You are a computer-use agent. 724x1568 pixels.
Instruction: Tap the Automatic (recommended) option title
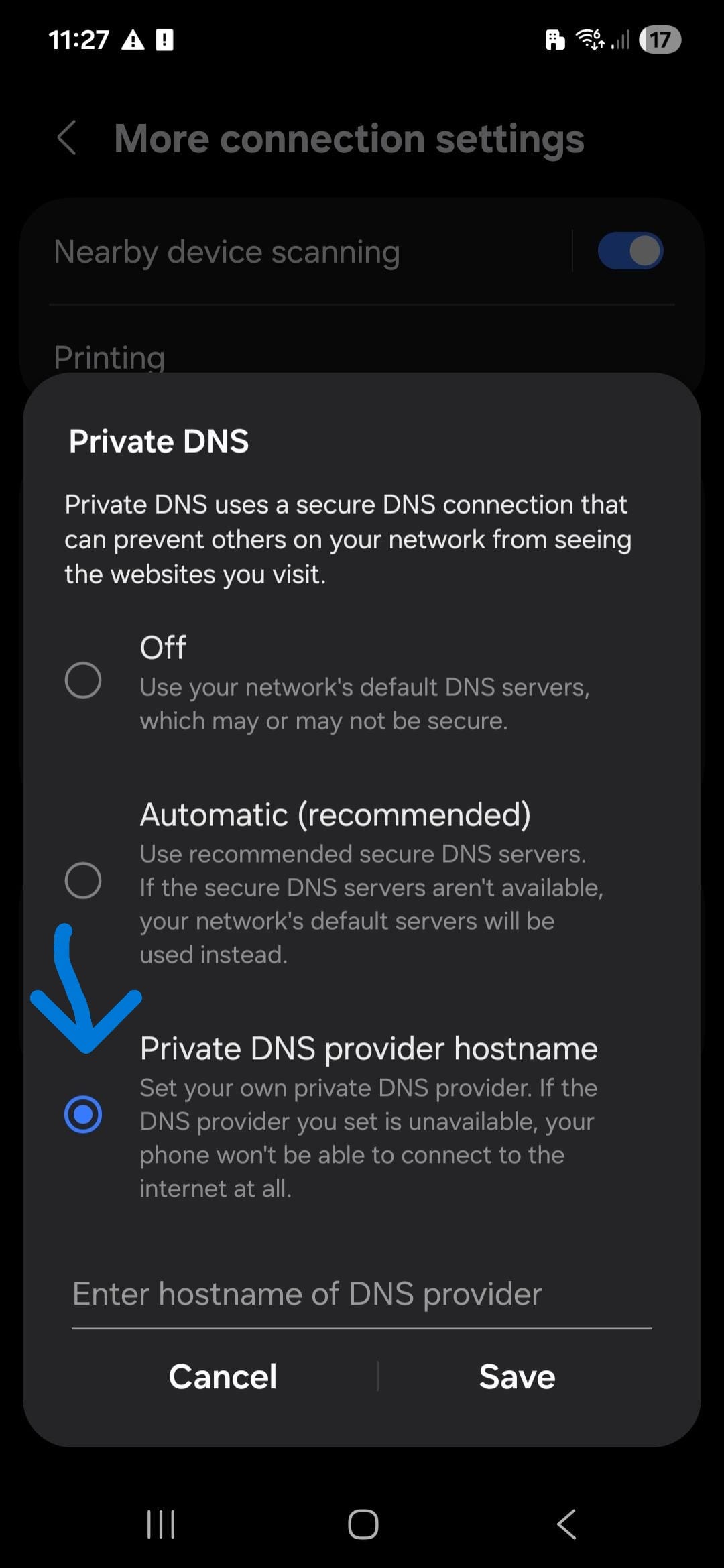pyautogui.click(x=335, y=815)
